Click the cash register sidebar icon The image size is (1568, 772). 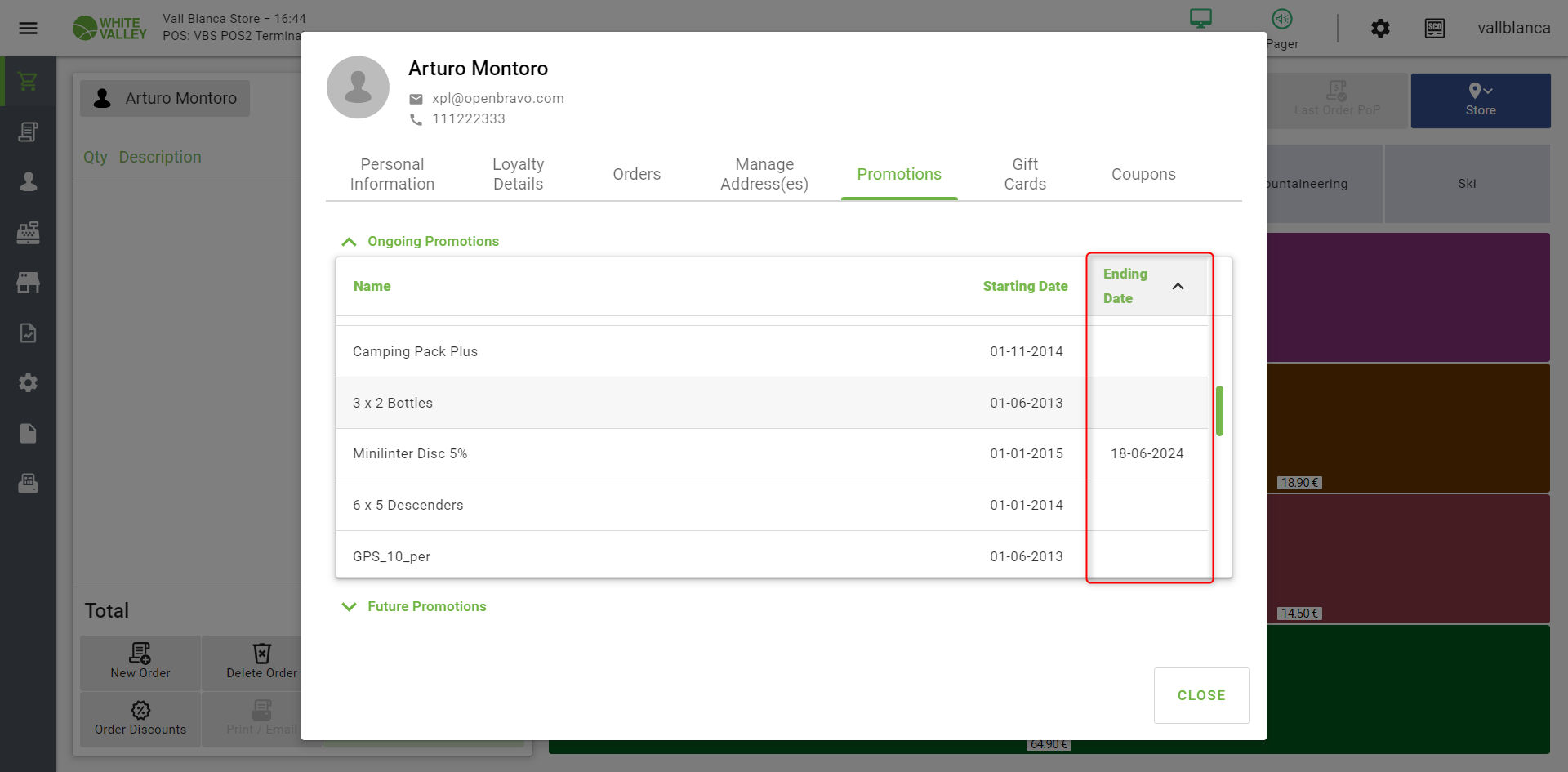28,233
